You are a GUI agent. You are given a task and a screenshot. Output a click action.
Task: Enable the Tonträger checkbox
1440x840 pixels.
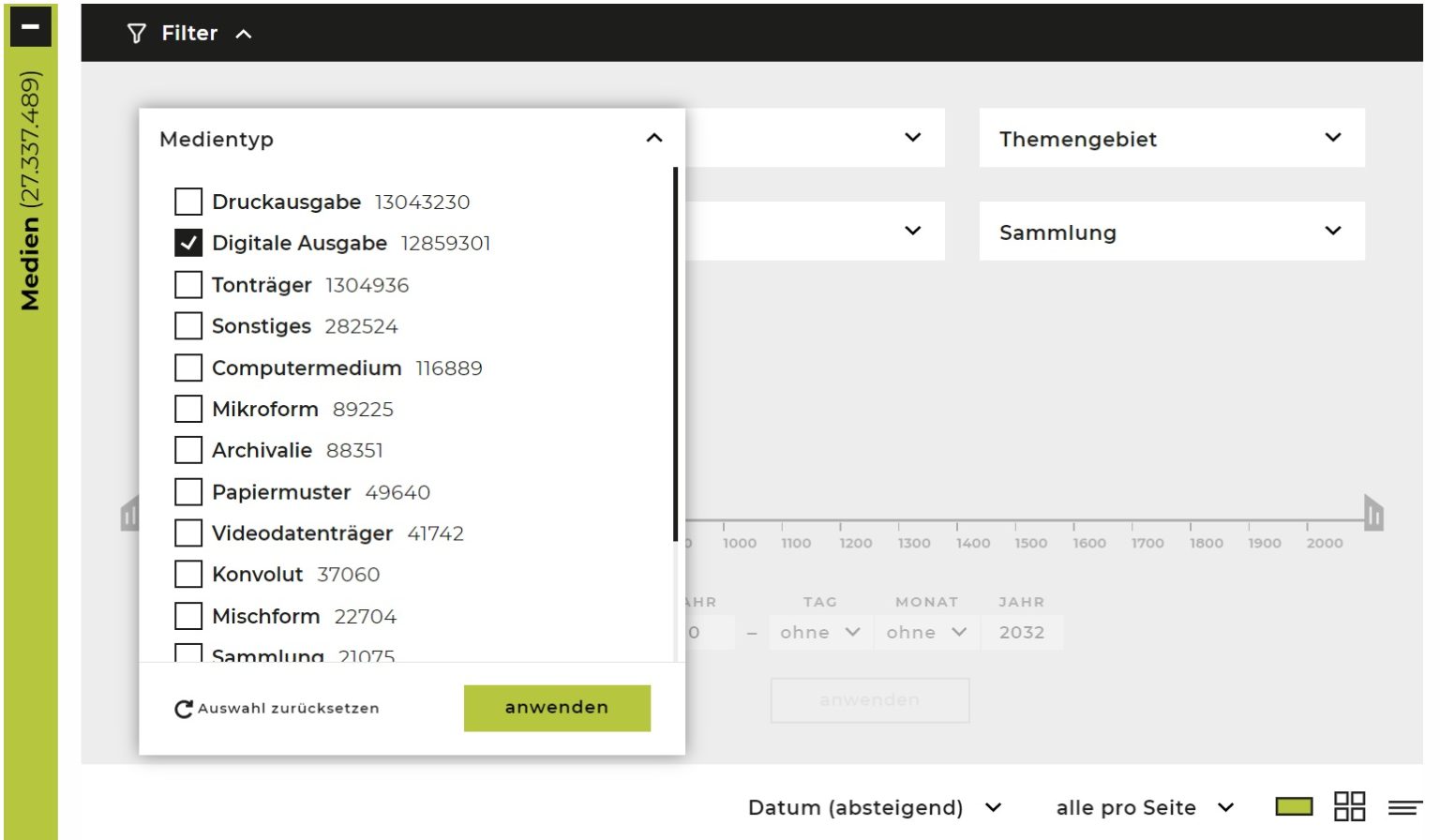pyautogui.click(x=188, y=285)
